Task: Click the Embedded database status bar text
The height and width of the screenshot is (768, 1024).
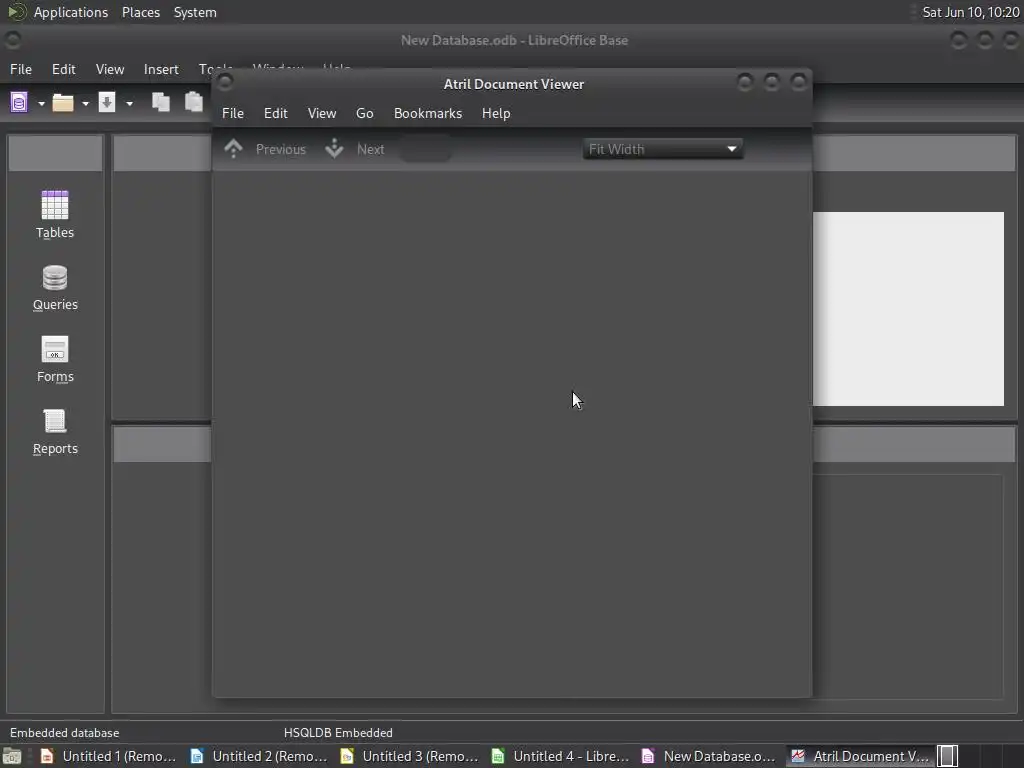Action: tap(65, 733)
